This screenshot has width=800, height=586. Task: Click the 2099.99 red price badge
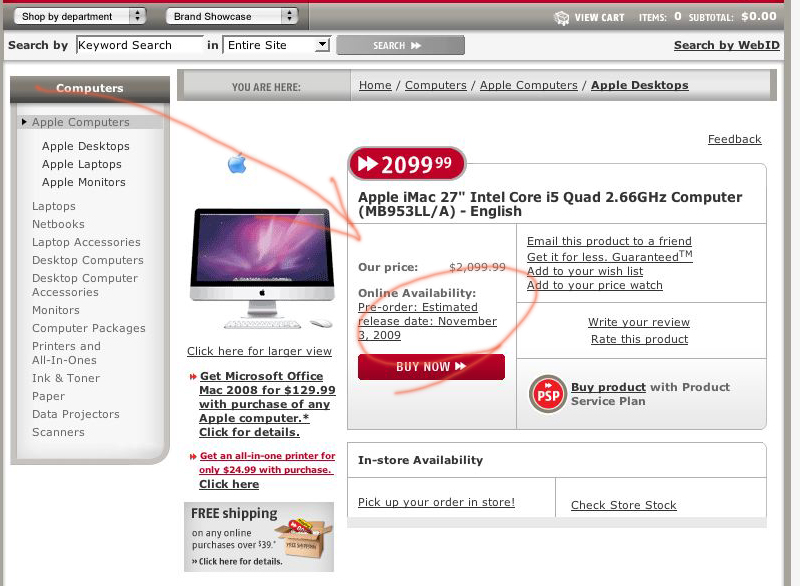point(407,164)
